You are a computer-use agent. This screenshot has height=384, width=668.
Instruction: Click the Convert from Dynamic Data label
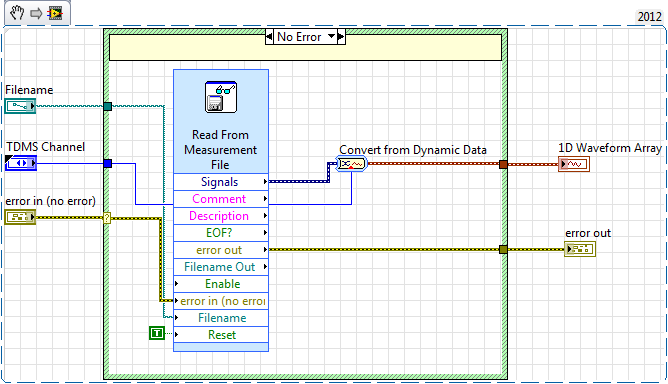click(413, 150)
